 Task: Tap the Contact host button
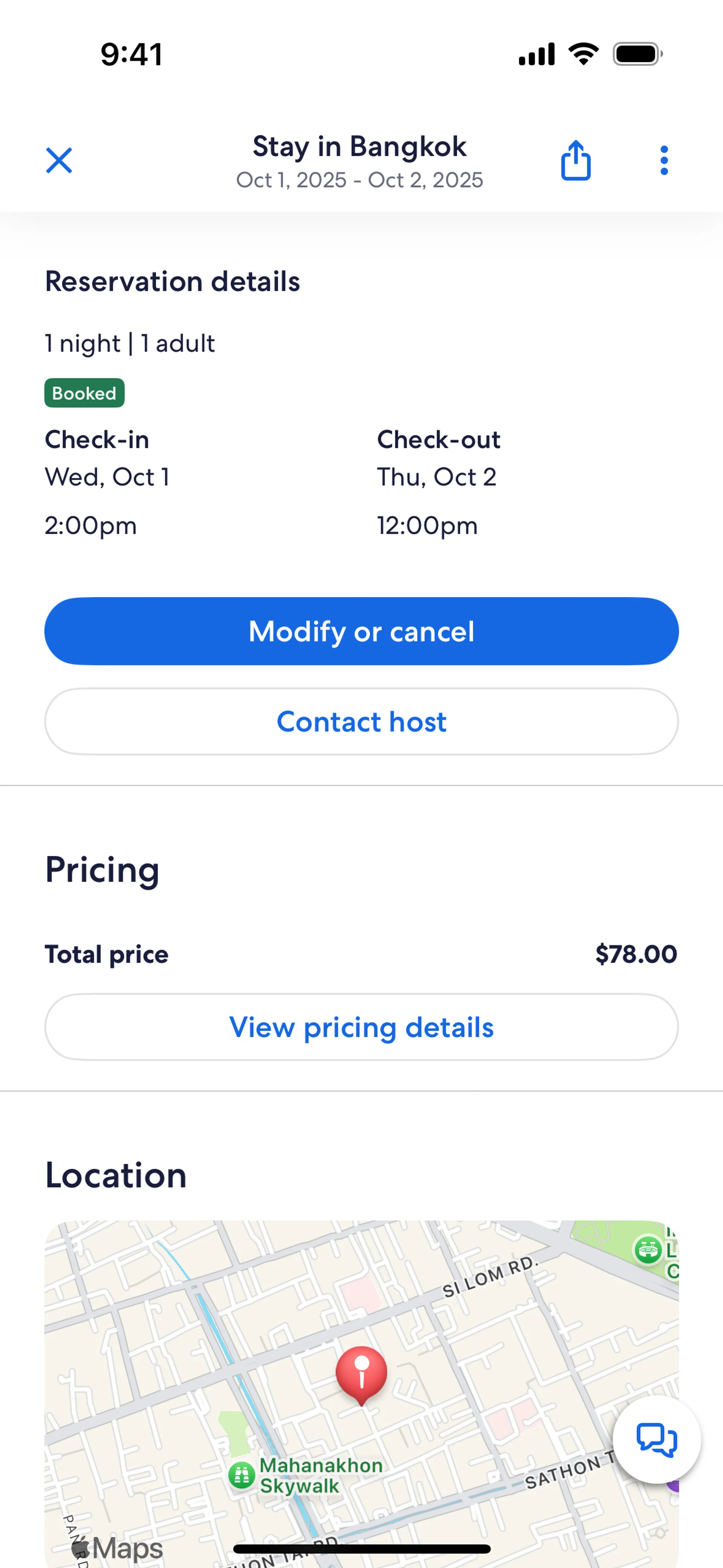point(361,722)
